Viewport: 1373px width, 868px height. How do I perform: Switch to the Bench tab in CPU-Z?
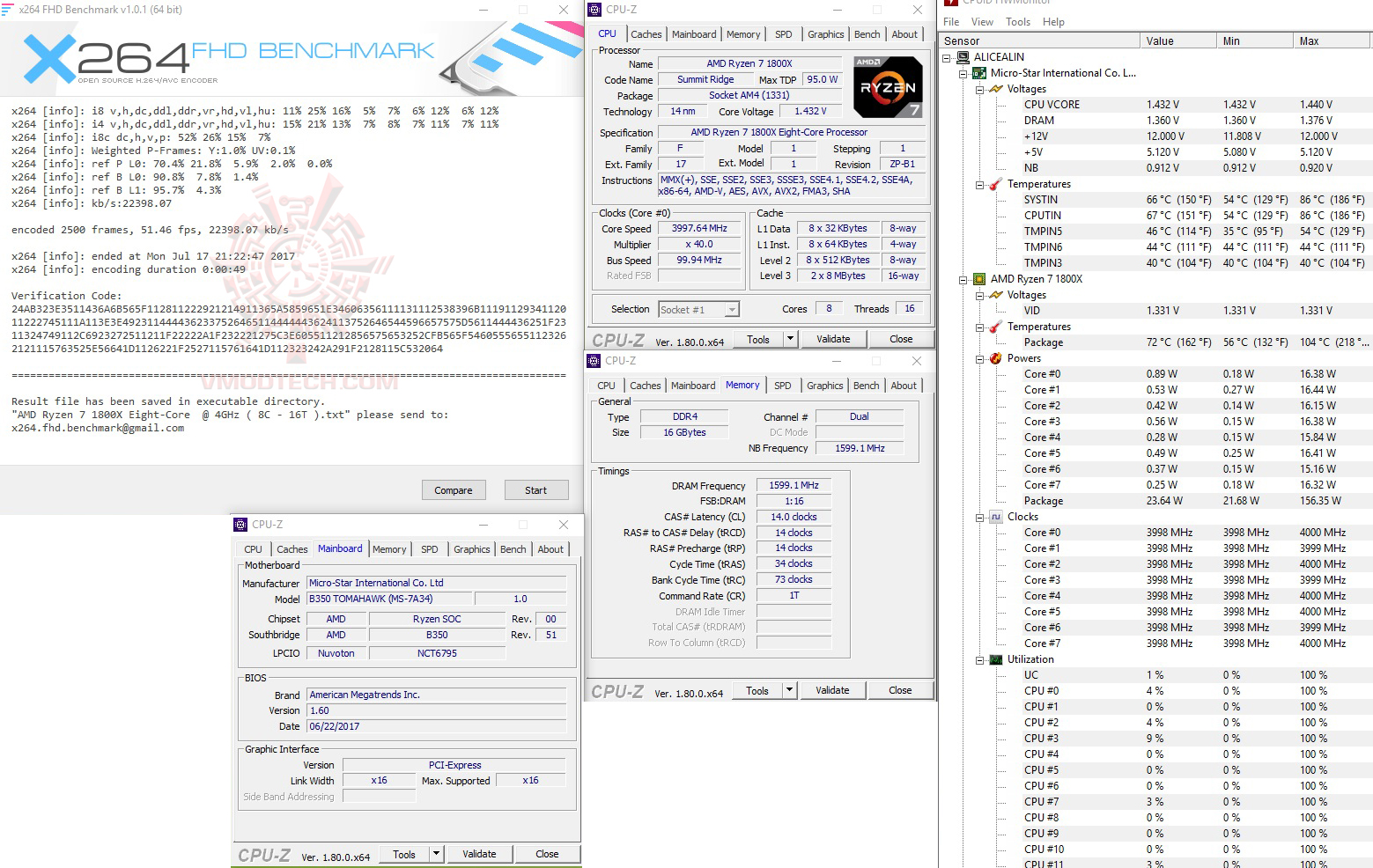[x=867, y=33]
